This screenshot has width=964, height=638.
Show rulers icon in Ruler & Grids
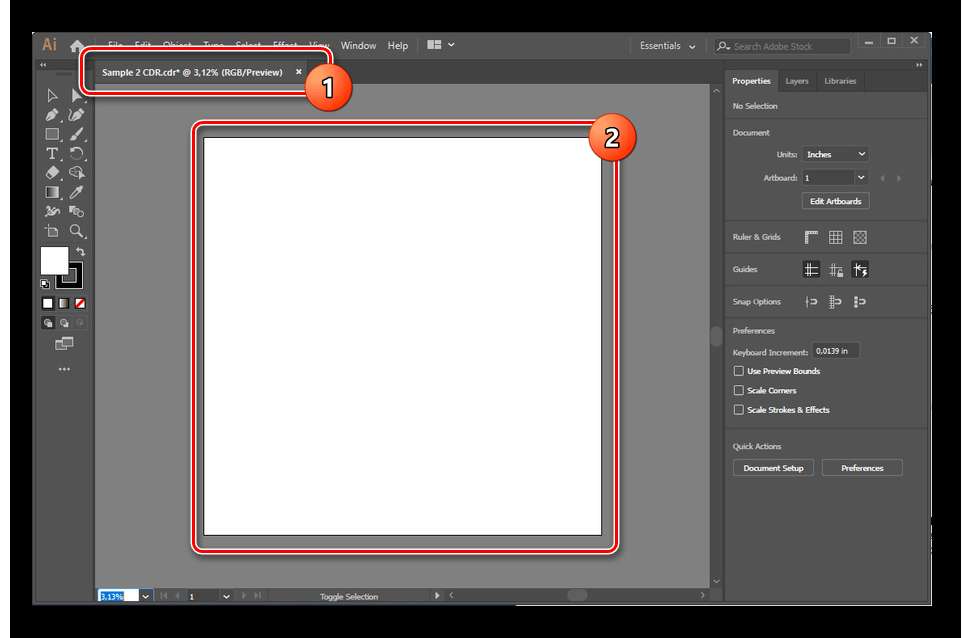coord(811,237)
